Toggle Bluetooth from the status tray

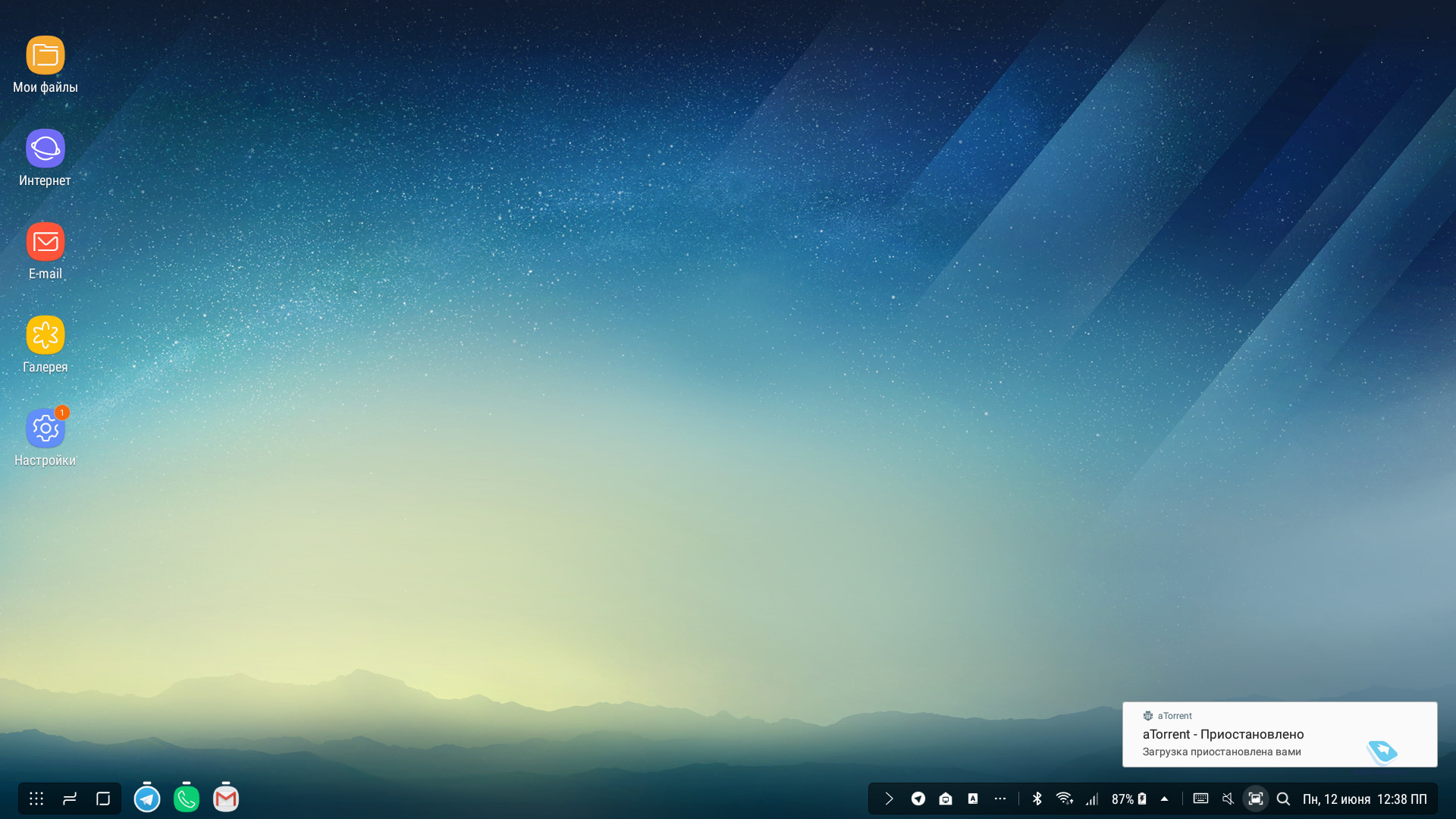(1037, 799)
